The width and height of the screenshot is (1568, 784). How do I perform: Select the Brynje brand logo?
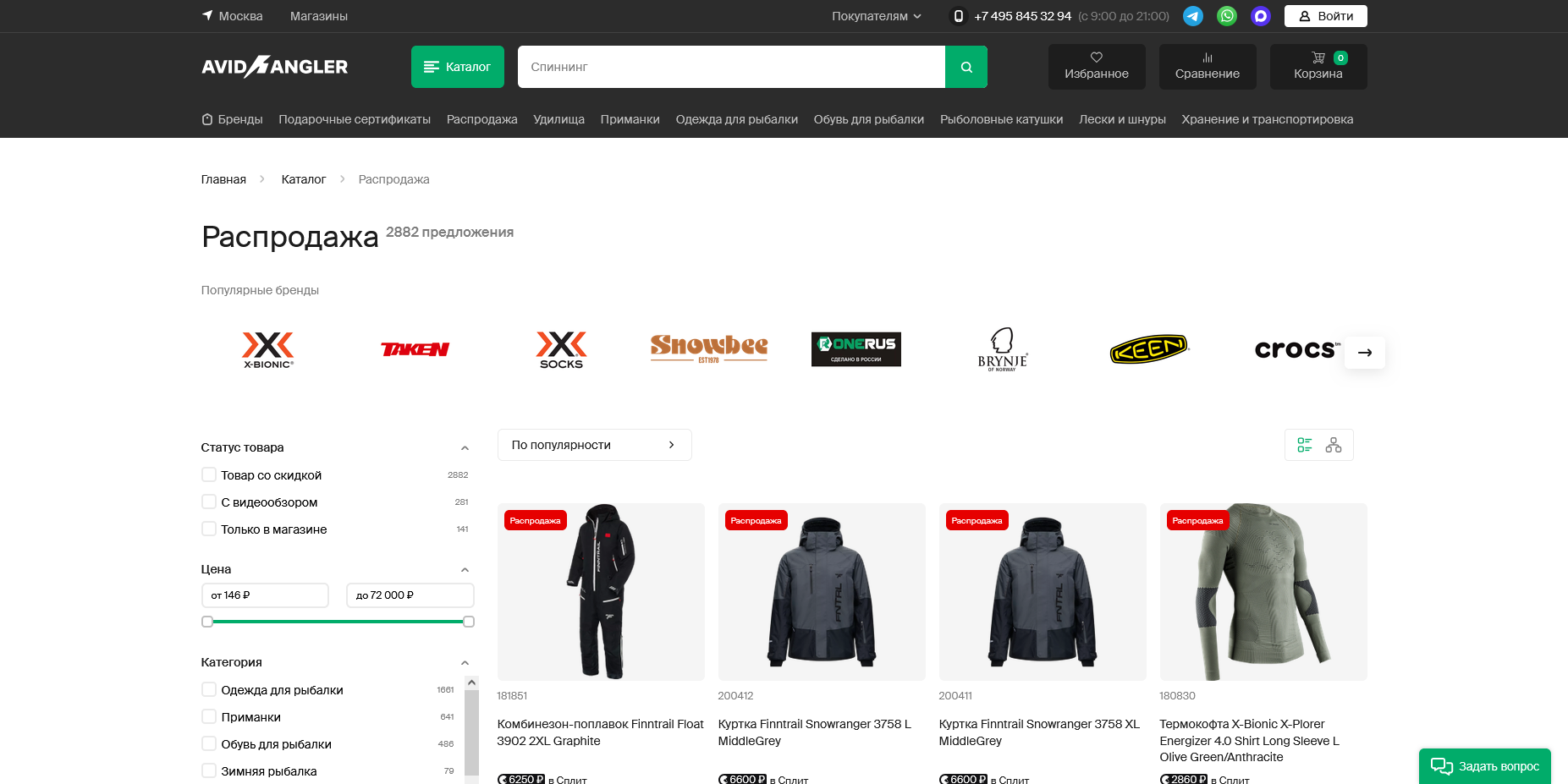point(1003,349)
